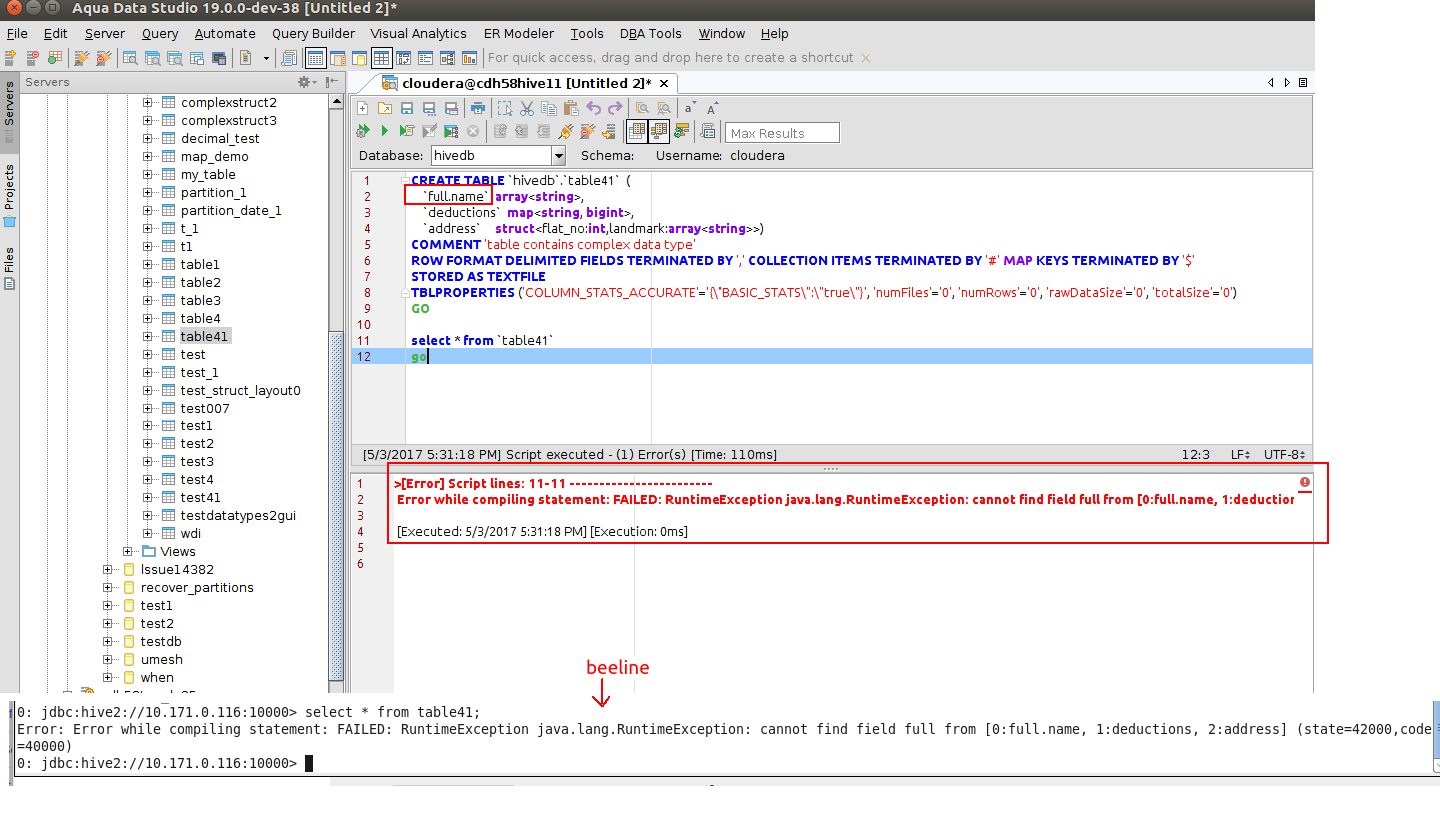The image size is (1440, 840).
Task: Click the Servers tree scroll-up arrow
Action: coord(337,101)
